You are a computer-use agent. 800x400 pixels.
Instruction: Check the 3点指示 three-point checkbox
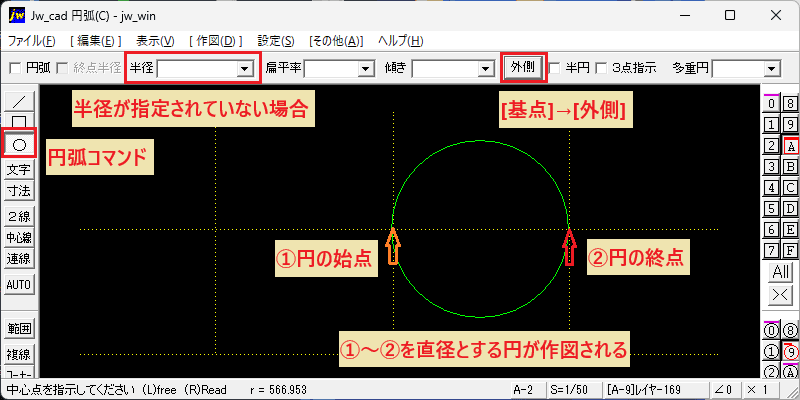(x=602, y=68)
